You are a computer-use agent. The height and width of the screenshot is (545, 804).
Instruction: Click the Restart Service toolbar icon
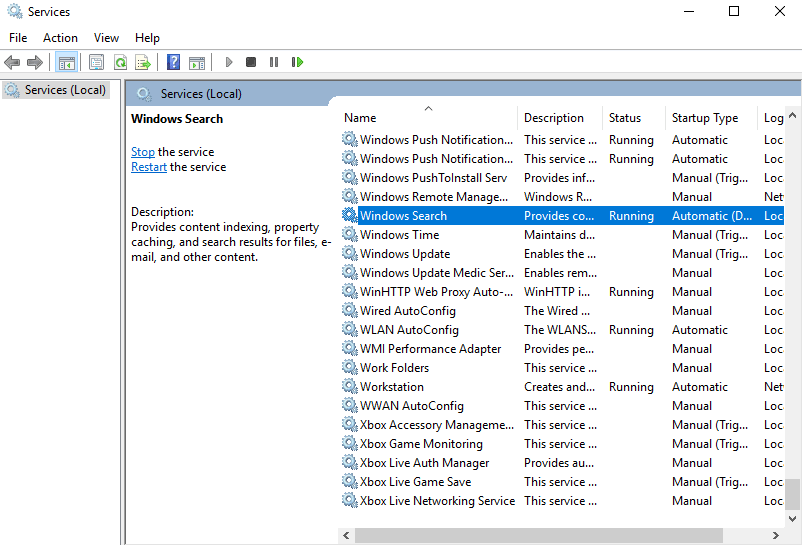[297, 63]
